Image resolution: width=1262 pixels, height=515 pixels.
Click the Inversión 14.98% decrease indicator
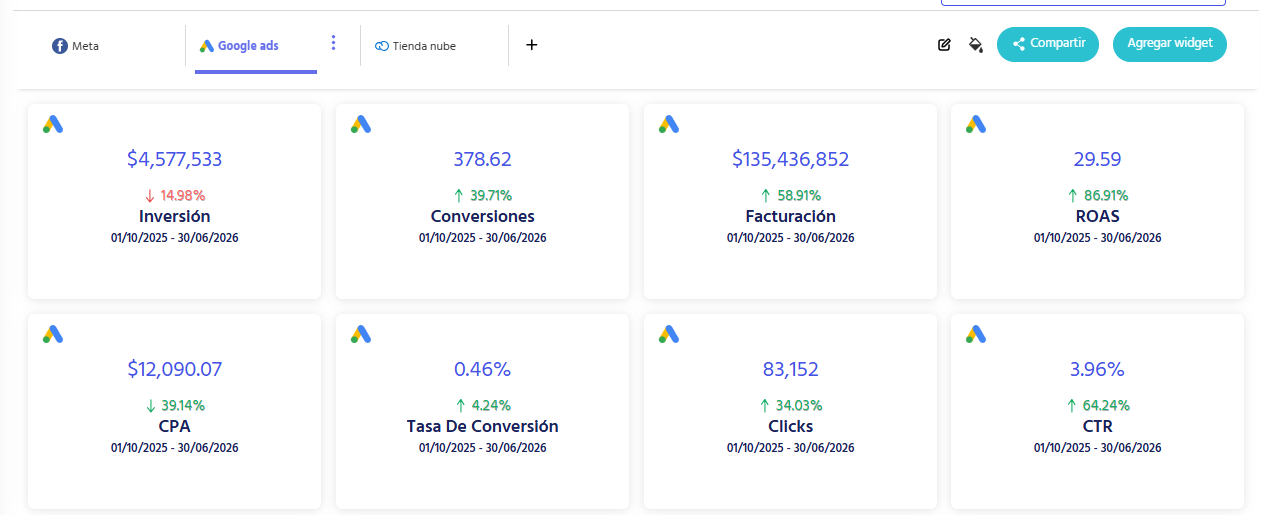(174, 195)
